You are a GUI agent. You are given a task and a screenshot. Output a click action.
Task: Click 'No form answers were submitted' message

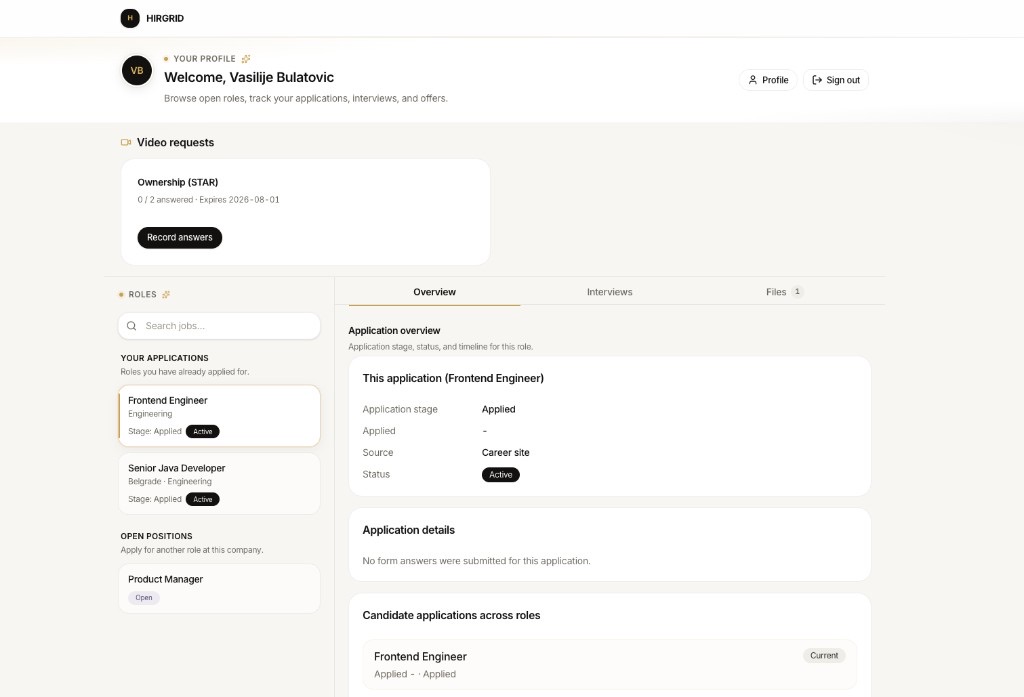tap(477, 561)
